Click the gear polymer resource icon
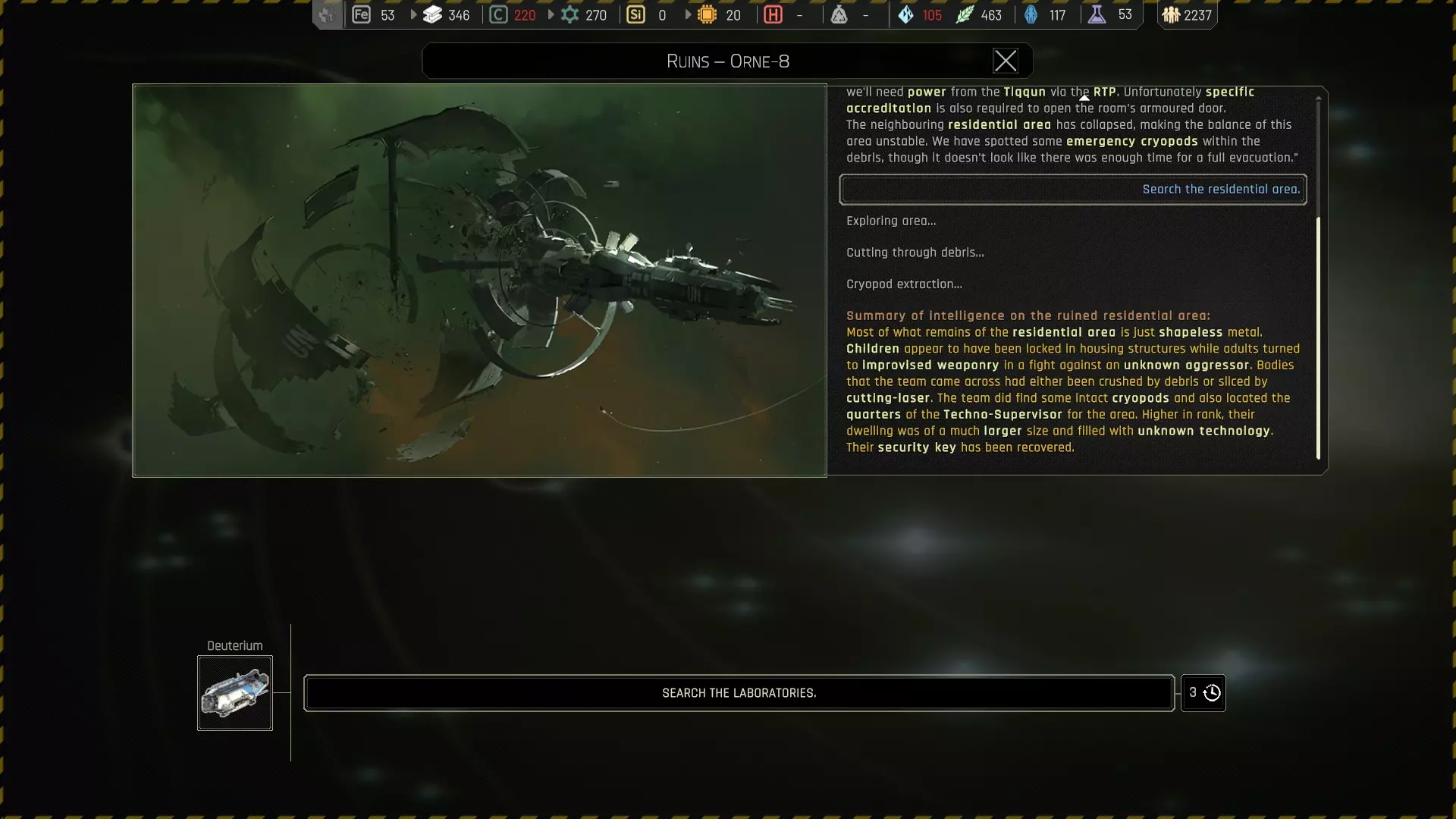The width and height of the screenshot is (1456, 819). coord(570,14)
